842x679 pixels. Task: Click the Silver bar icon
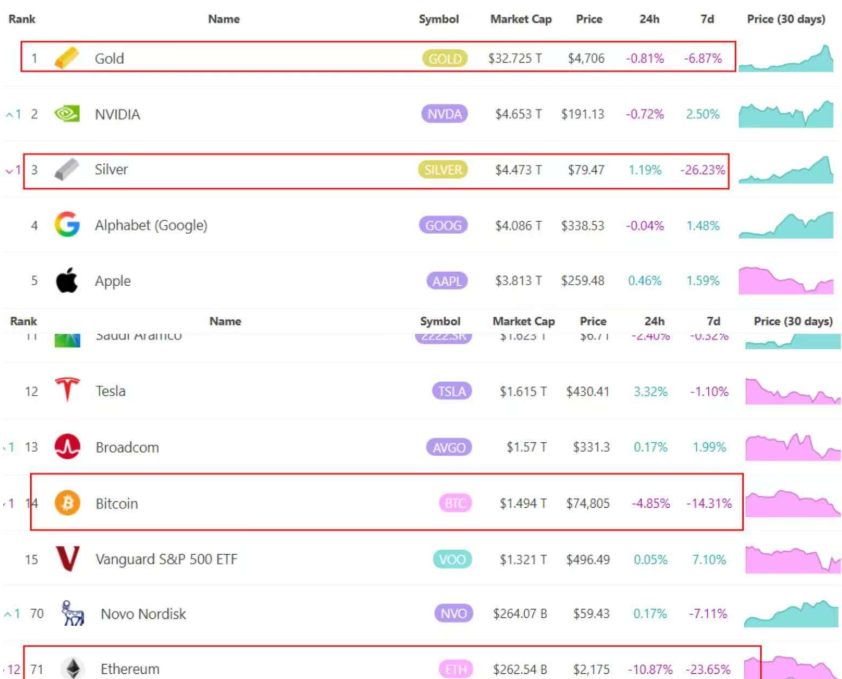point(67,169)
